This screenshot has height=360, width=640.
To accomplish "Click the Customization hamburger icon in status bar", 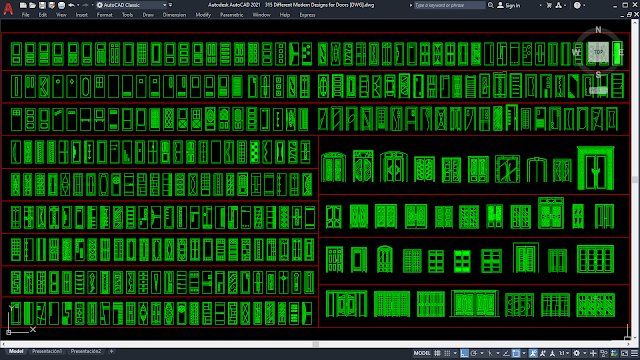I will [634, 353].
